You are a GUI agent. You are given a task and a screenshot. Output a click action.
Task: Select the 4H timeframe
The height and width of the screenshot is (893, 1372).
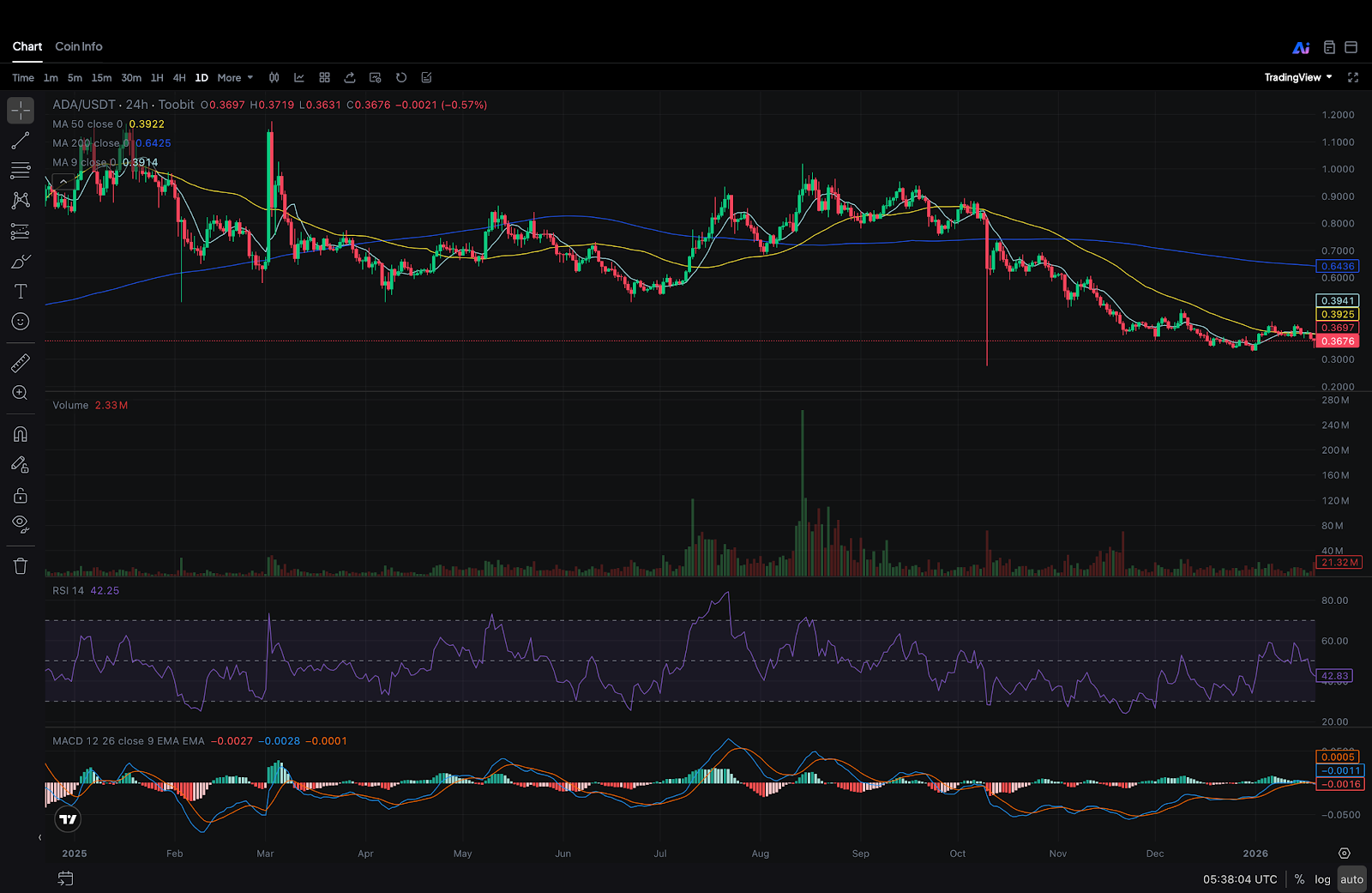[x=179, y=78]
